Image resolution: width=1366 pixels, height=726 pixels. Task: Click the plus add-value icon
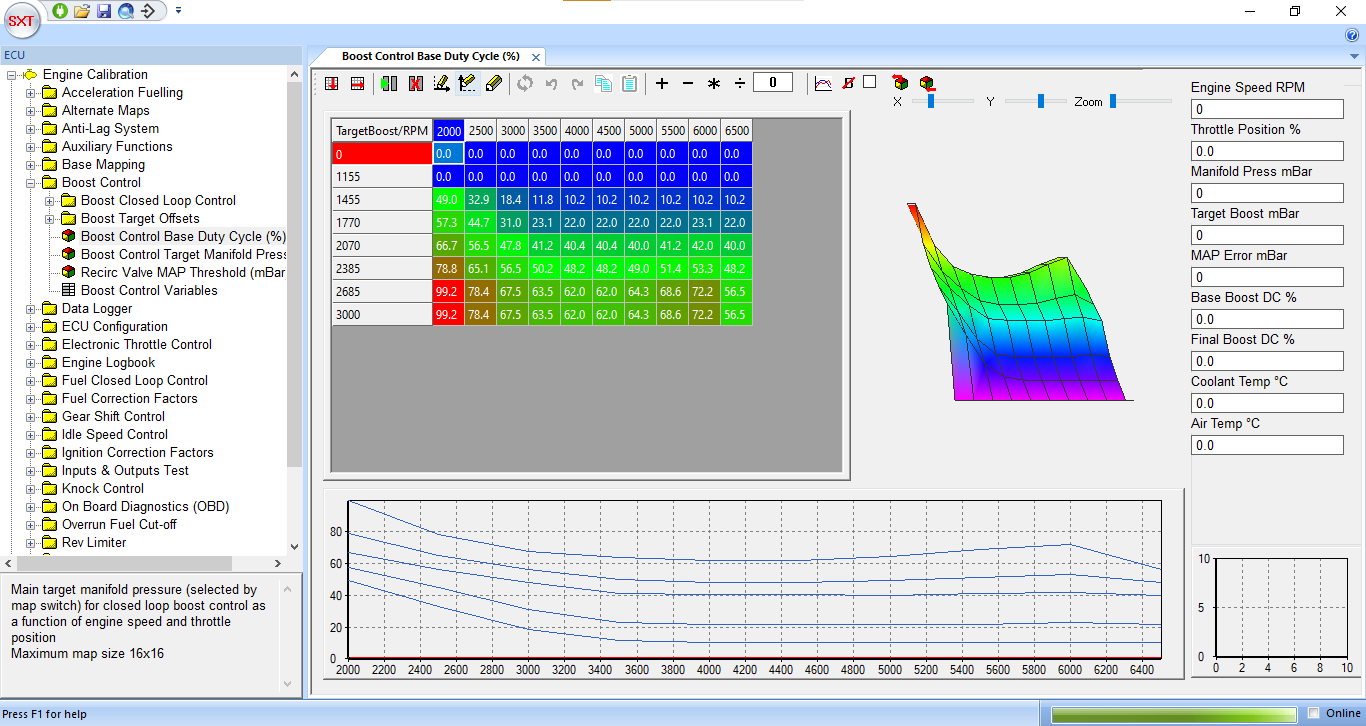[x=662, y=84]
